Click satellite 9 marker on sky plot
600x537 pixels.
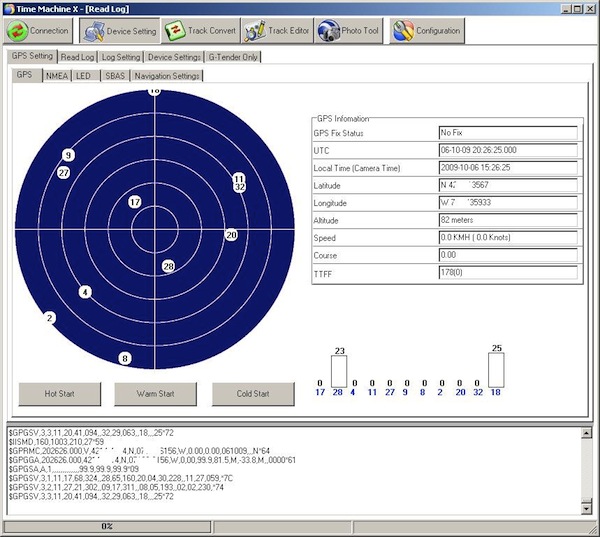[x=68, y=155]
